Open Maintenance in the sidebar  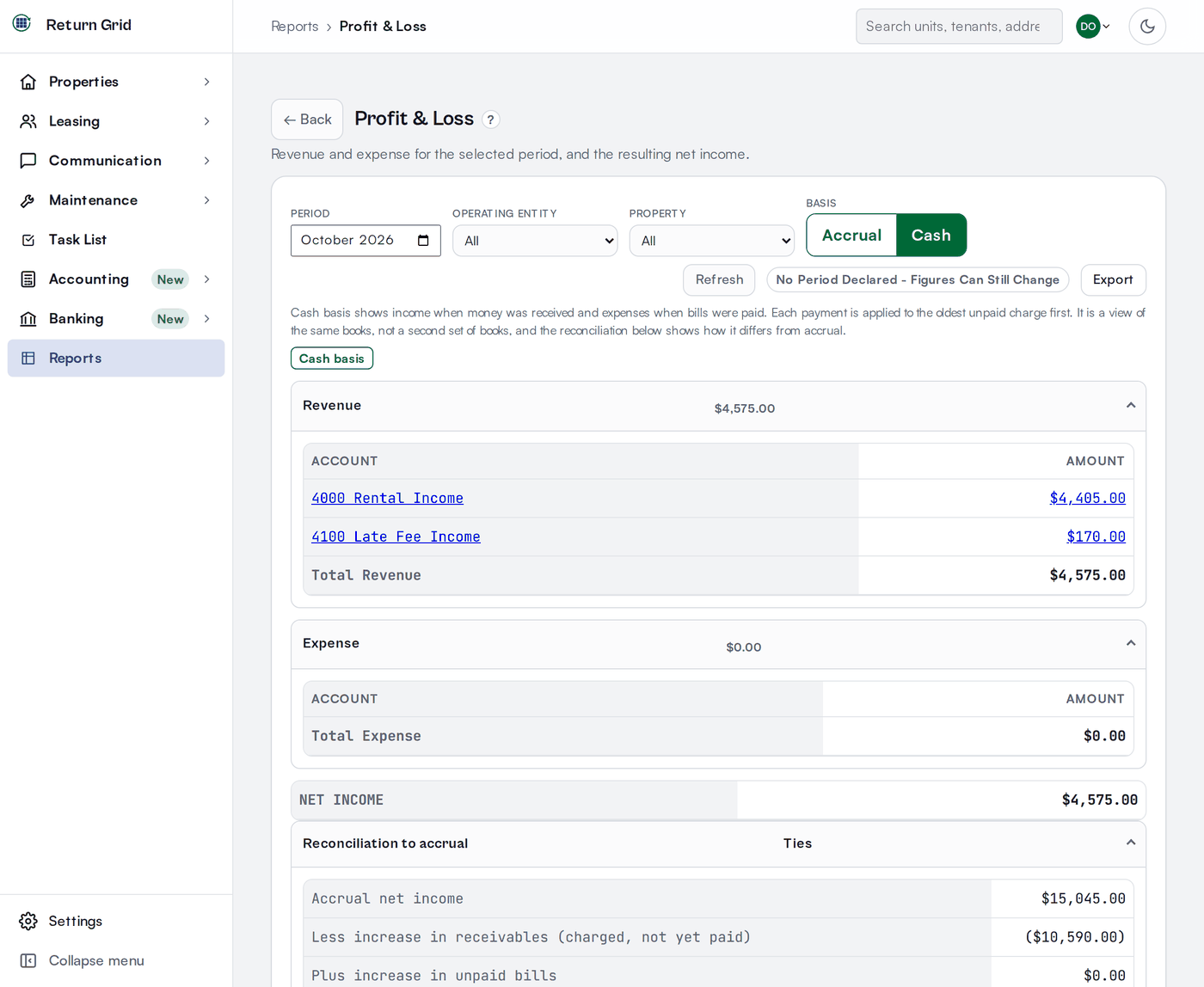[116, 200]
